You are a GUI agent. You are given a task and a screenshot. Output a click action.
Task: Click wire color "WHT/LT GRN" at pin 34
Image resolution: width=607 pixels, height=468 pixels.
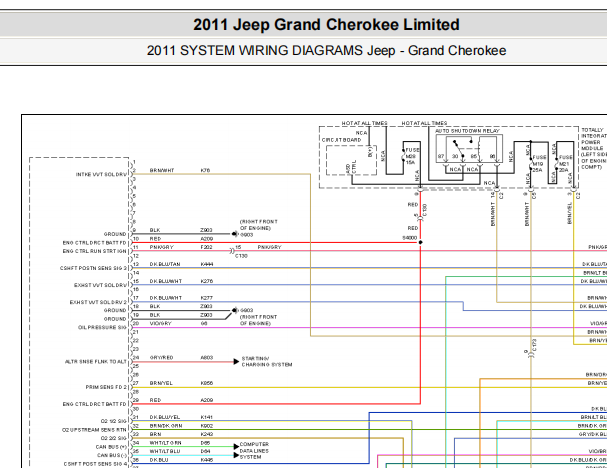point(165,443)
